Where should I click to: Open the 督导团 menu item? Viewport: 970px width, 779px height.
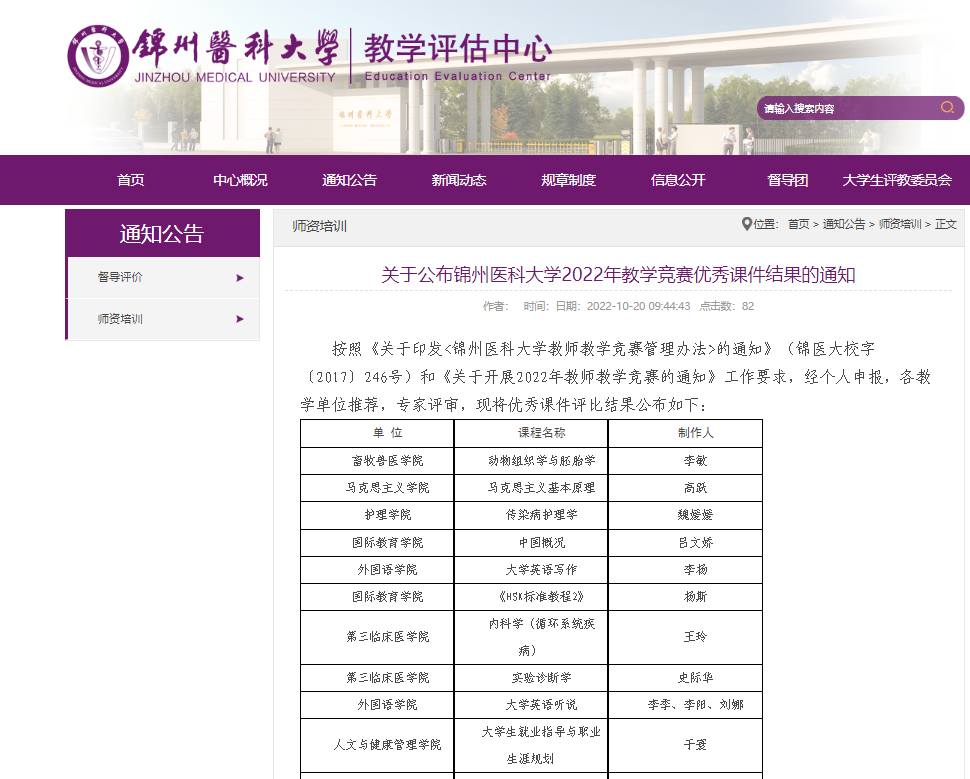pos(787,180)
